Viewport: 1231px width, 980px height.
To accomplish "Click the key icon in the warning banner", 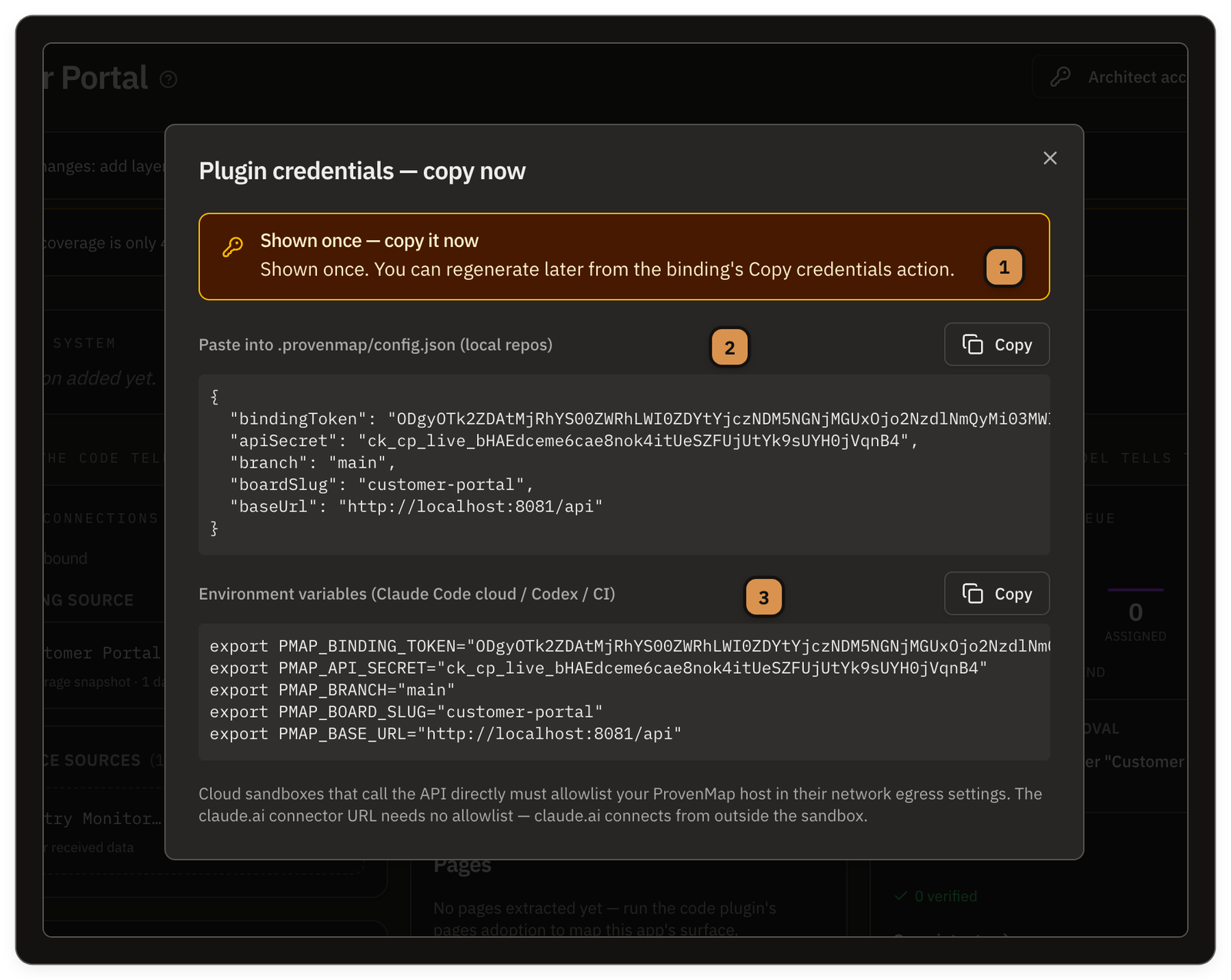I will coord(232,247).
